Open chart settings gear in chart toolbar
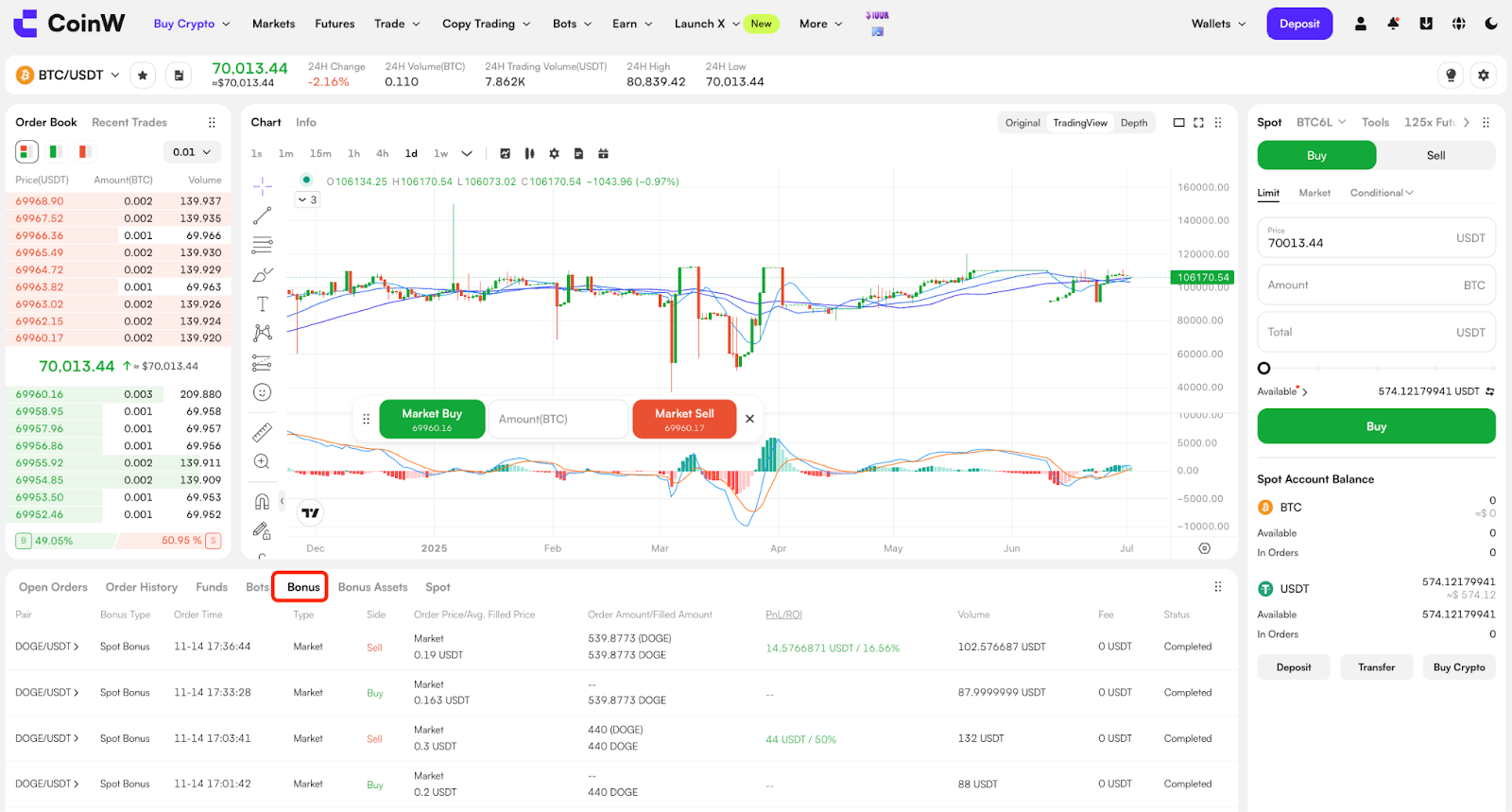 click(x=554, y=153)
